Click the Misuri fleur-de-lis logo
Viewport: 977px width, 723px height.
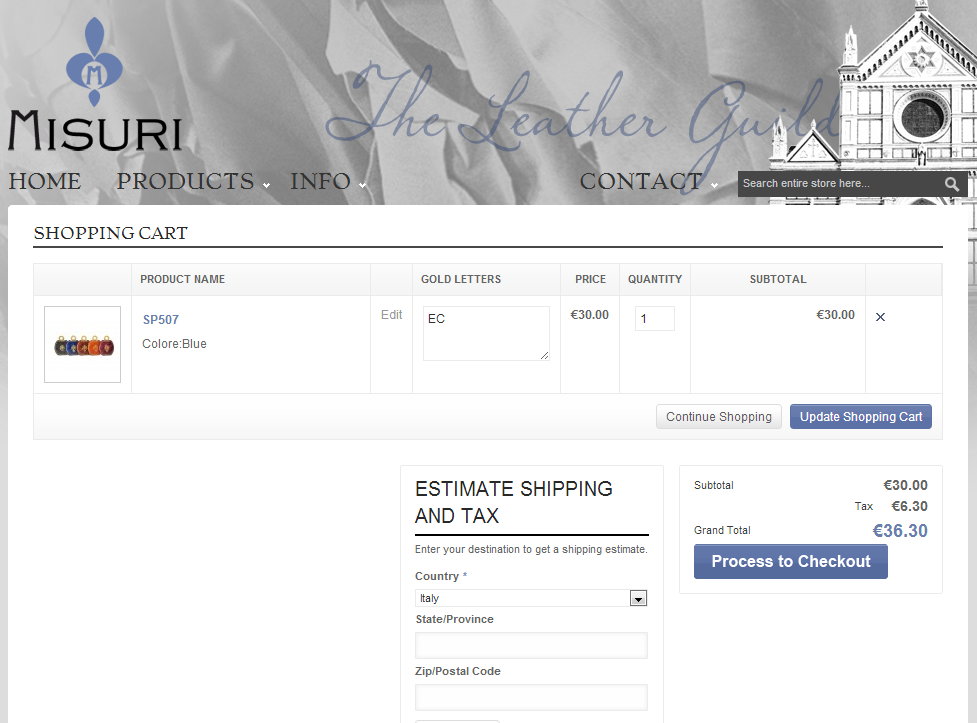[x=94, y=61]
